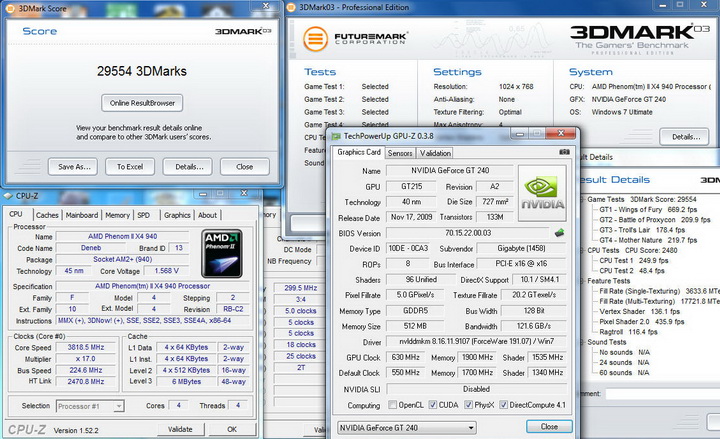Click the Validate button in CPU-Z
This screenshot has height=439, width=720.
click(x=180, y=429)
